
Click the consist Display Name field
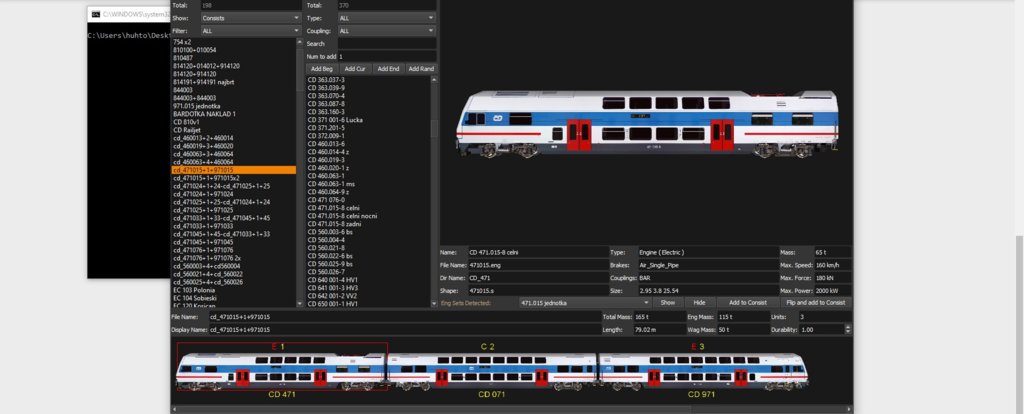pyautogui.click(x=404, y=330)
